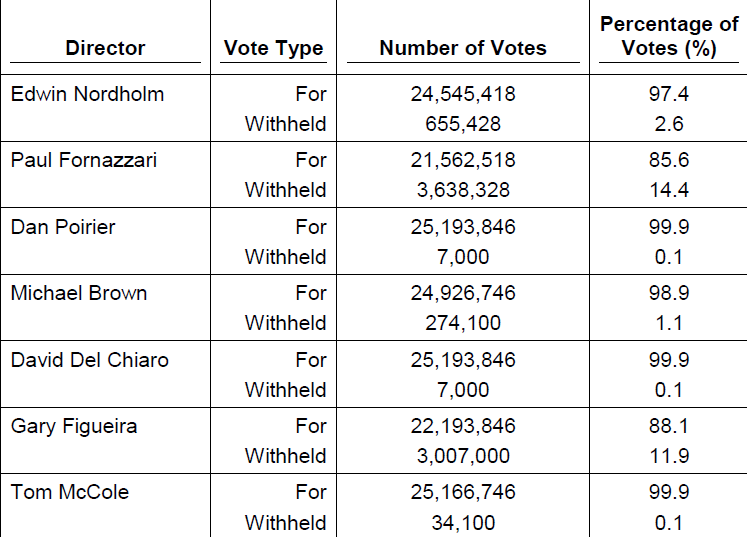Click the Vote Type column header
Image resolution: width=747 pixels, height=537 pixels.
coord(273,49)
